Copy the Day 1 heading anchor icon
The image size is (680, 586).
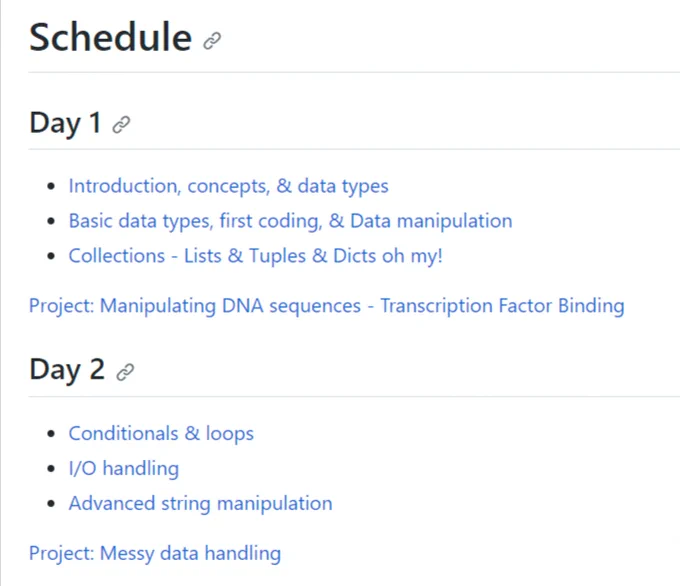121,124
